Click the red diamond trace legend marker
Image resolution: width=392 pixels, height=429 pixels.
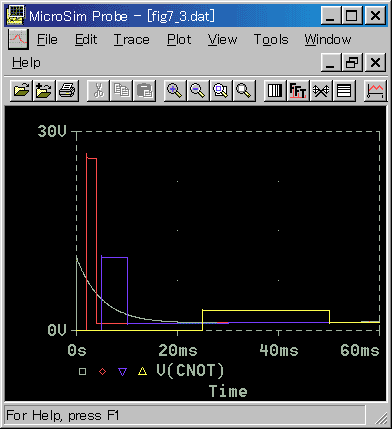(x=103, y=371)
